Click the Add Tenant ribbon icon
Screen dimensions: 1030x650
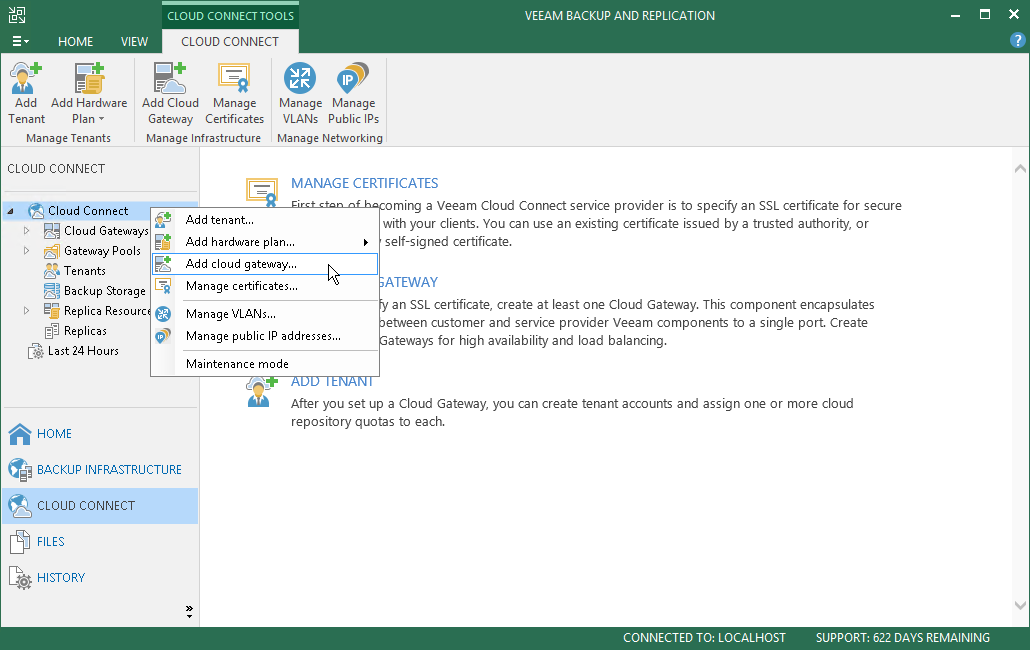tap(26, 79)
